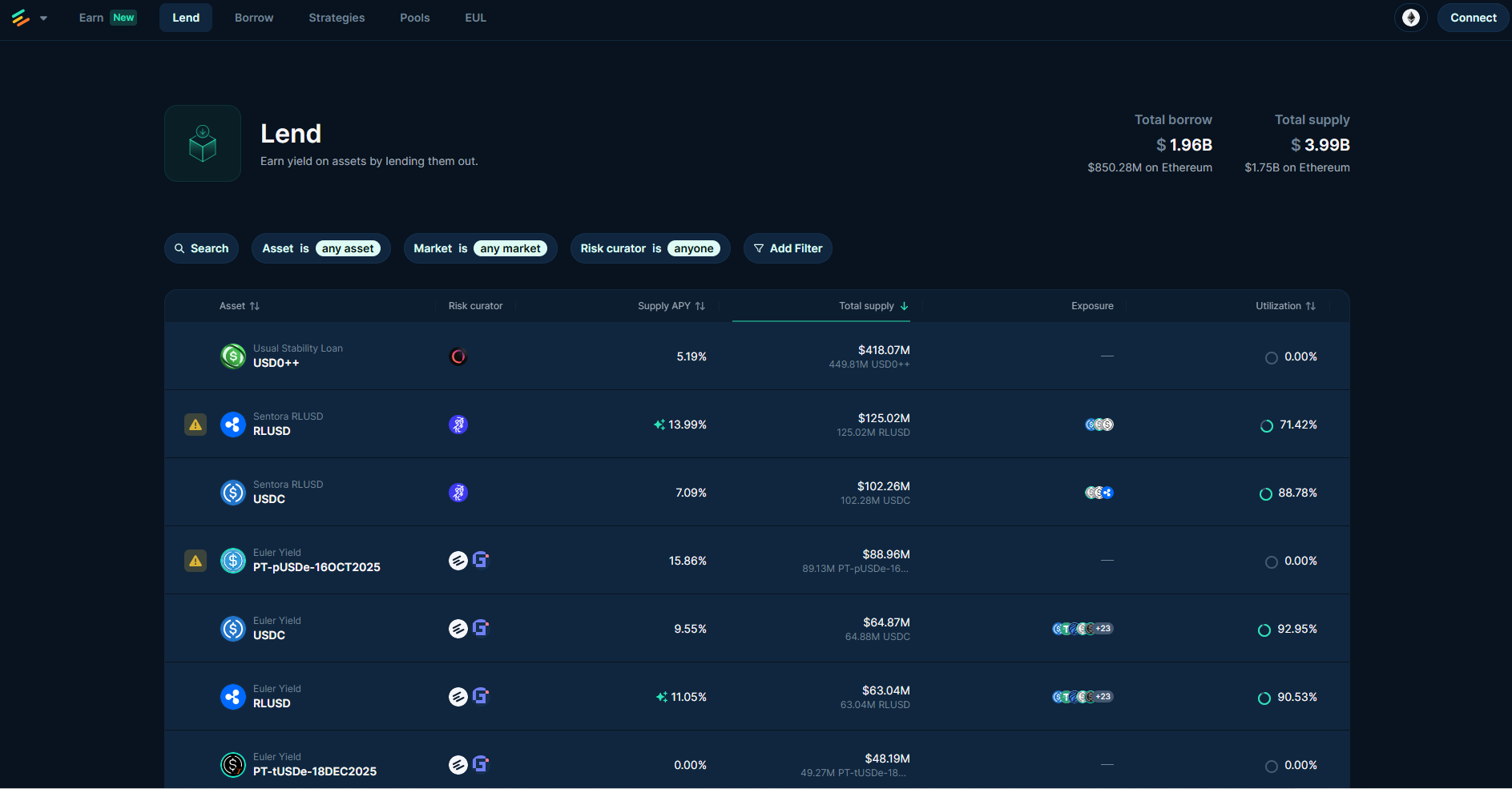Switch to the Borrow tab
This screenshot has height=789, width=1512.
(254, 18)
